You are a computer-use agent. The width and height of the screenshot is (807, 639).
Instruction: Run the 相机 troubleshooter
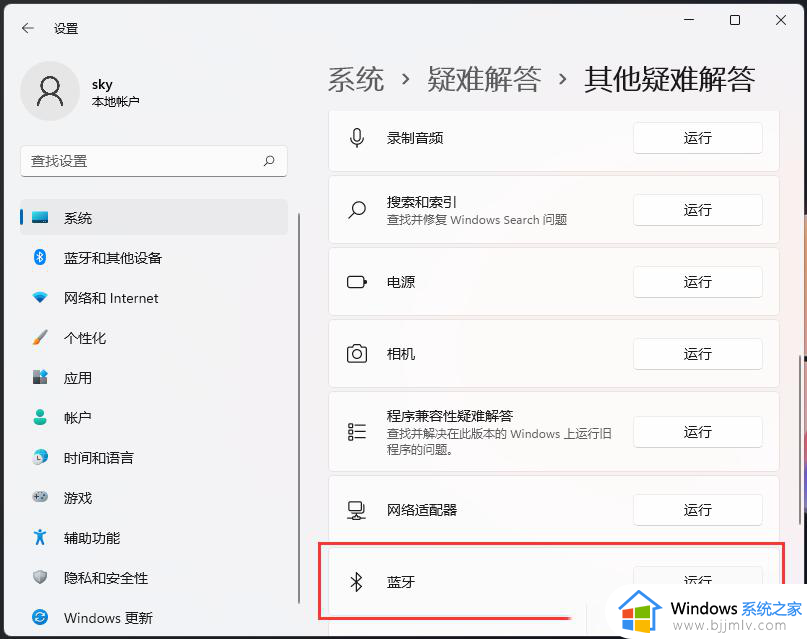[x=697, y=354]
